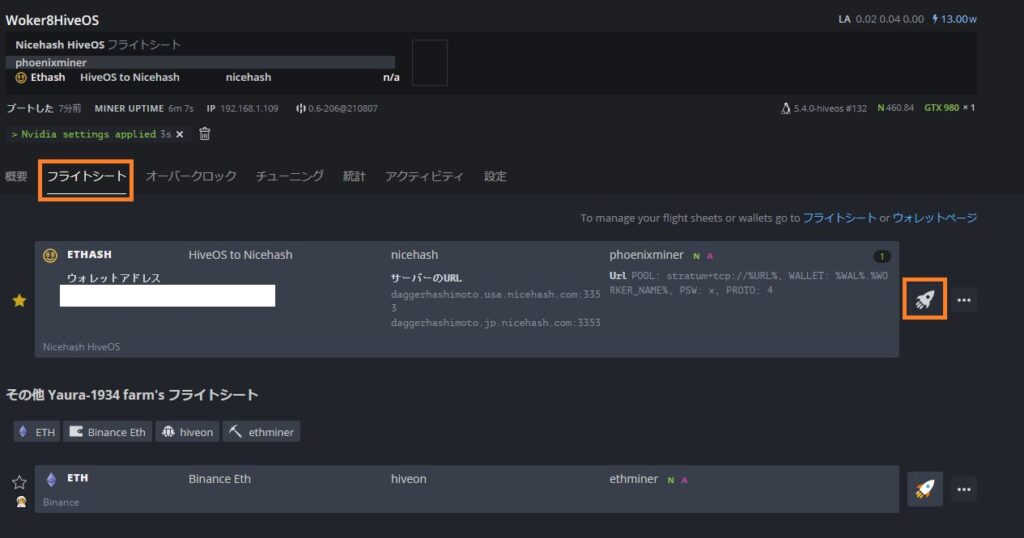Click the count badge 1 on Nicehash card
This screenshot has height=538, width=1024.
coord(882,256)
